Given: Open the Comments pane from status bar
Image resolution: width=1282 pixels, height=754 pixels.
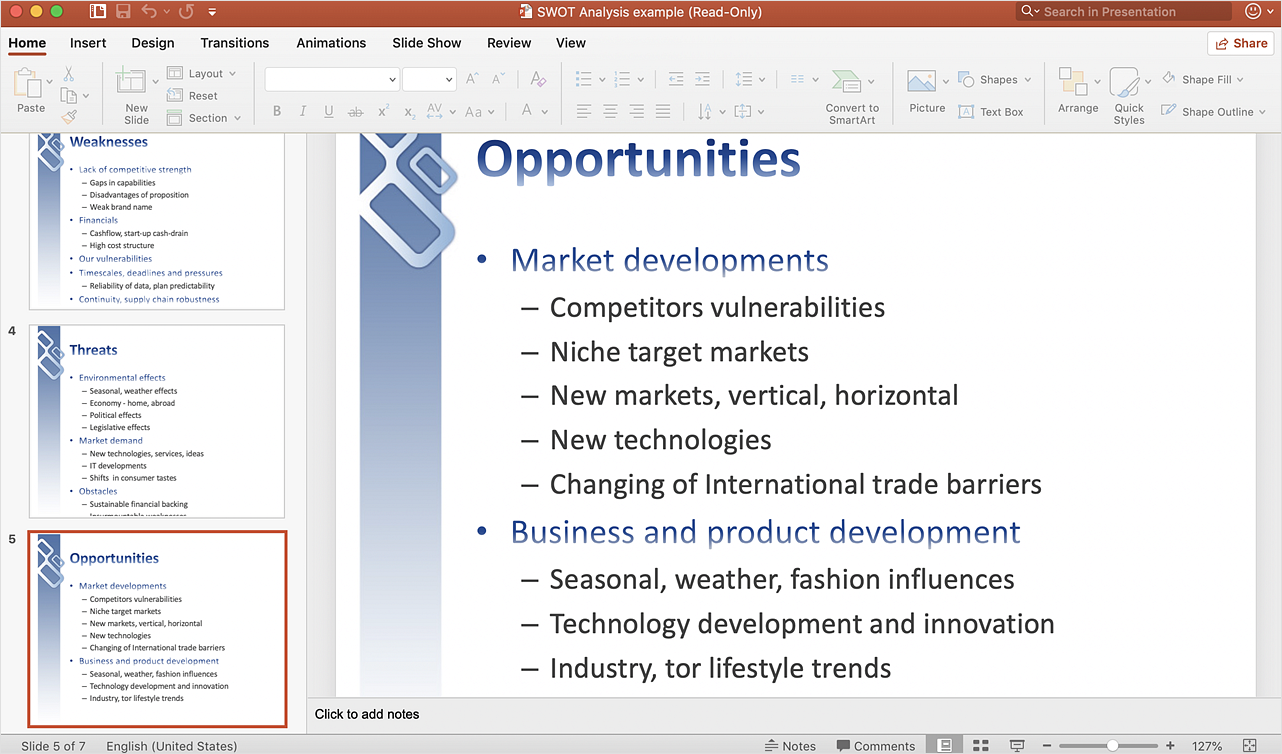Looking at the screenshot, I should [875, 746].
